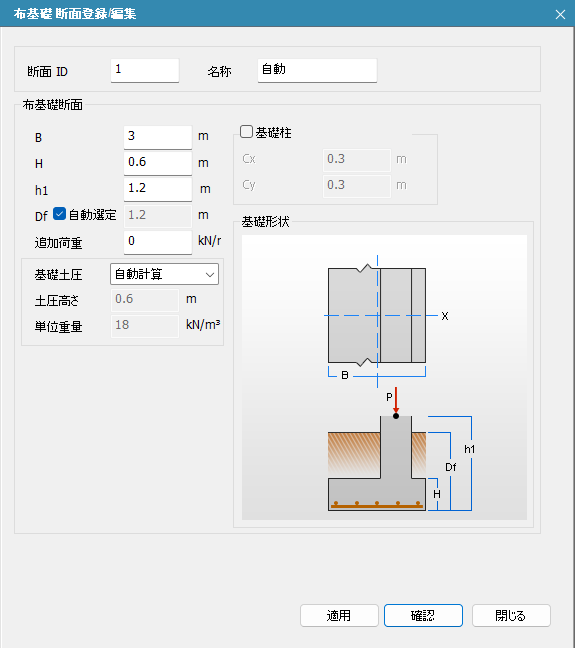Screen dimensions: 575x648
Task: Click the 閉じる button
Action: click(511, 616)
